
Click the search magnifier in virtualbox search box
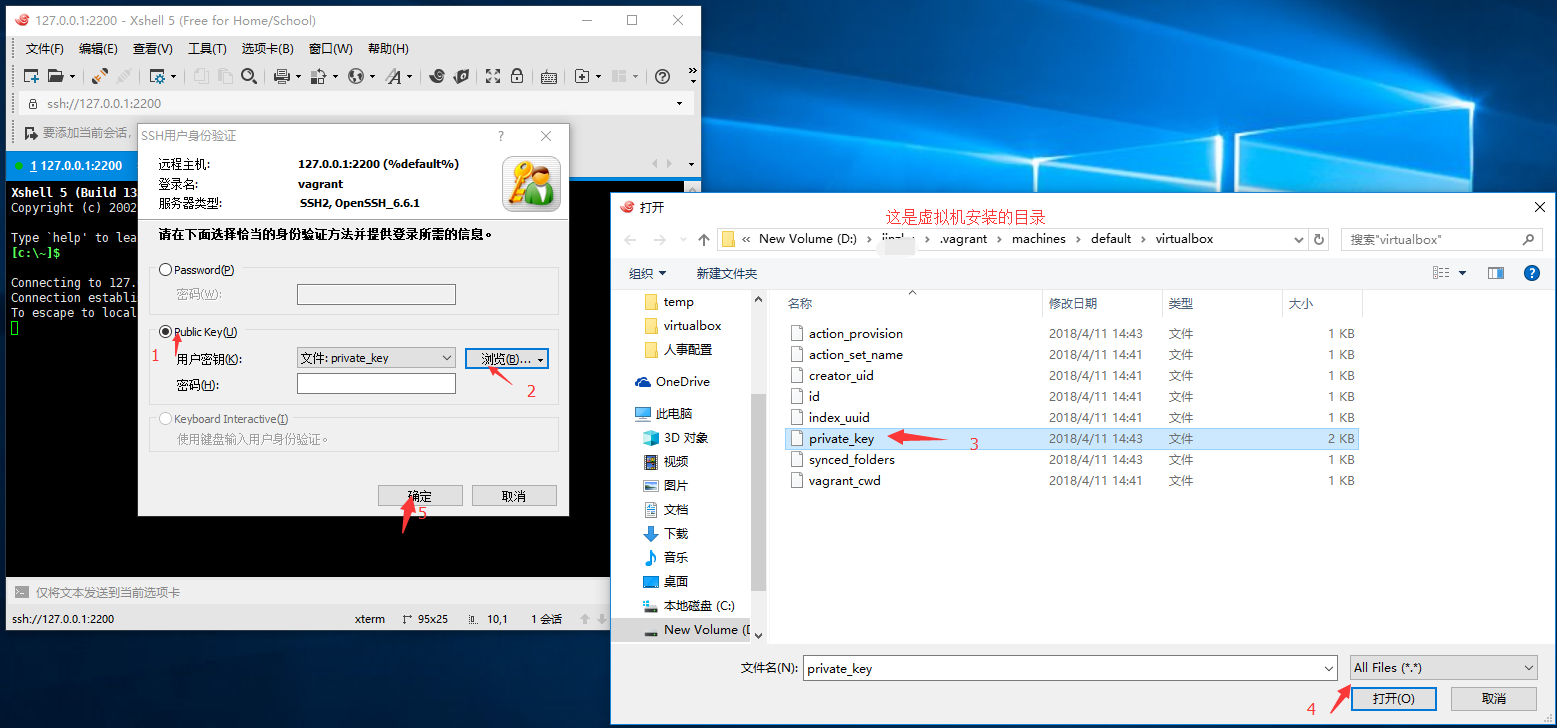point(1528,240)
